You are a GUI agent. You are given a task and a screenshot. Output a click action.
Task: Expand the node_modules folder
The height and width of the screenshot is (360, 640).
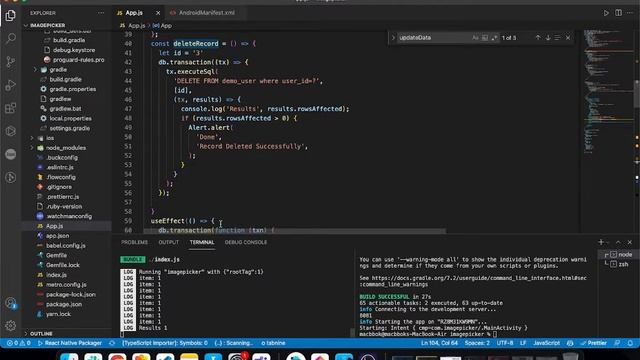[x=65, y=148]
